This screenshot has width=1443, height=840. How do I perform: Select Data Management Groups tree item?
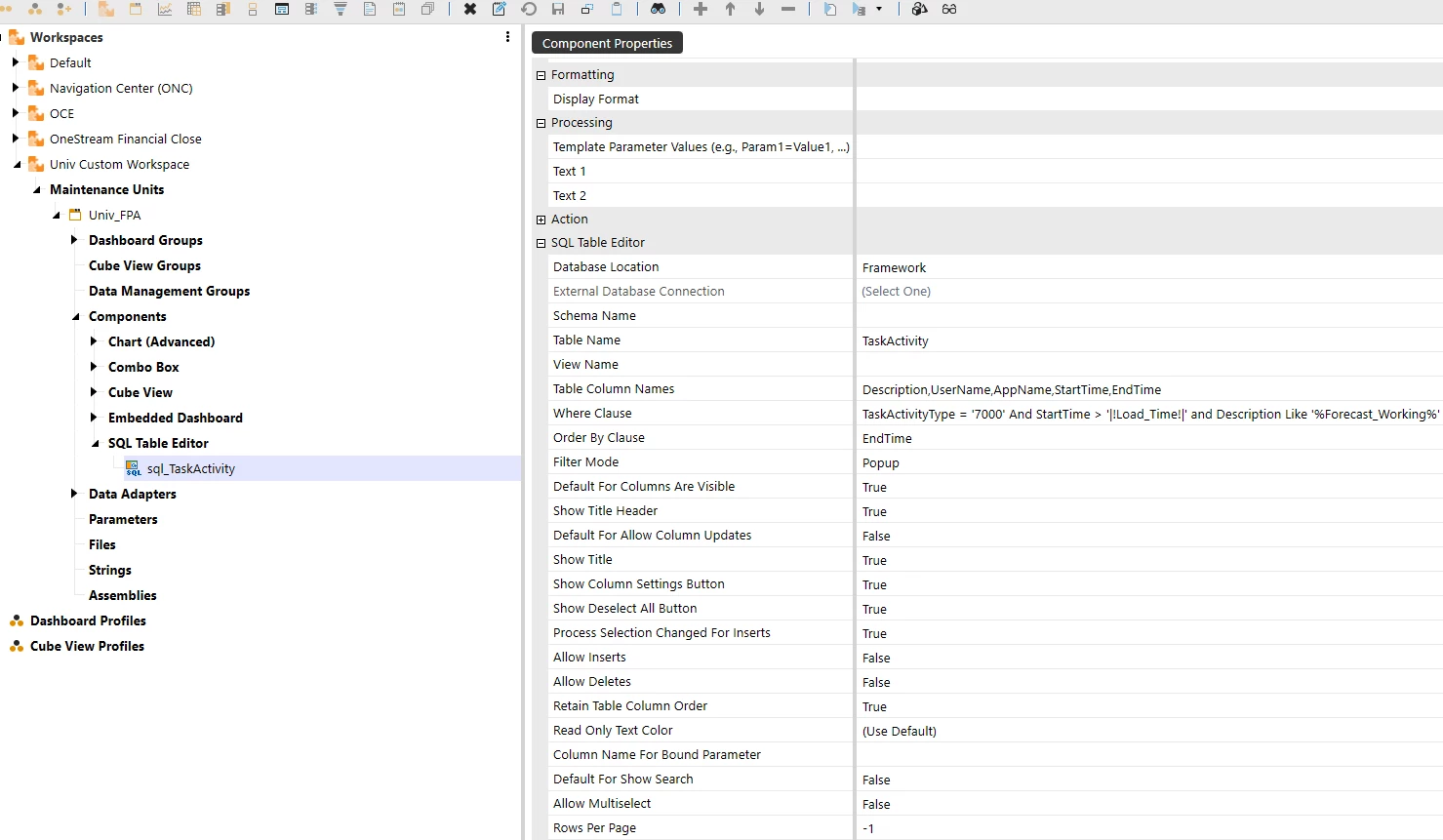[x=169, y=291]
